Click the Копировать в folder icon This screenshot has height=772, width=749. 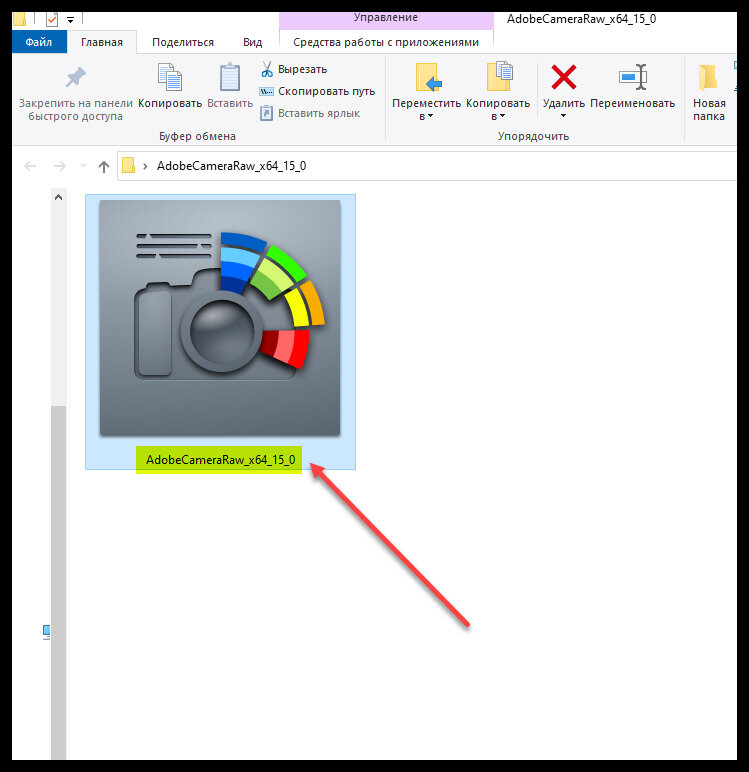(x=499, y=76)
